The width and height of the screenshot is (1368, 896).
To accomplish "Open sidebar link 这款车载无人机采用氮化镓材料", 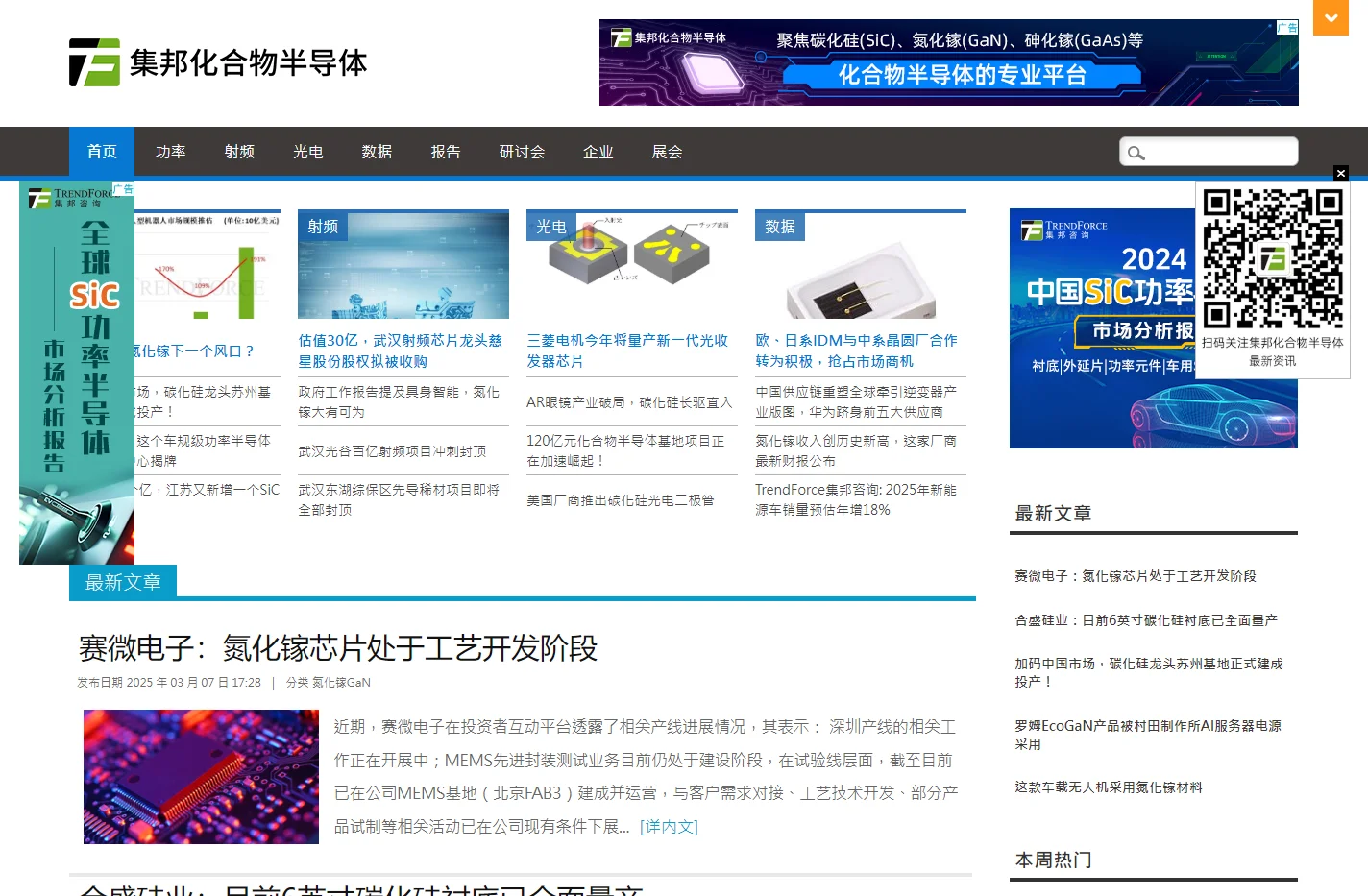I will (x=1109, y=787).
